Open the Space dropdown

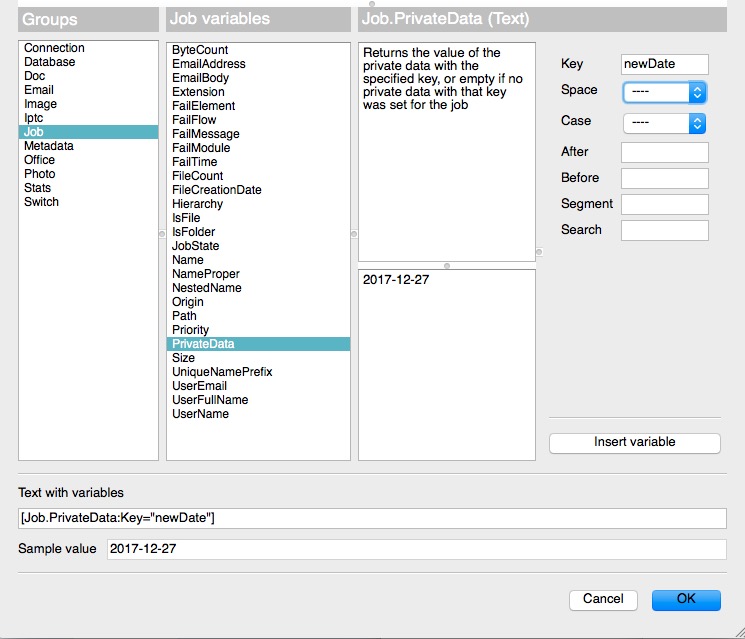click(664, 92)
